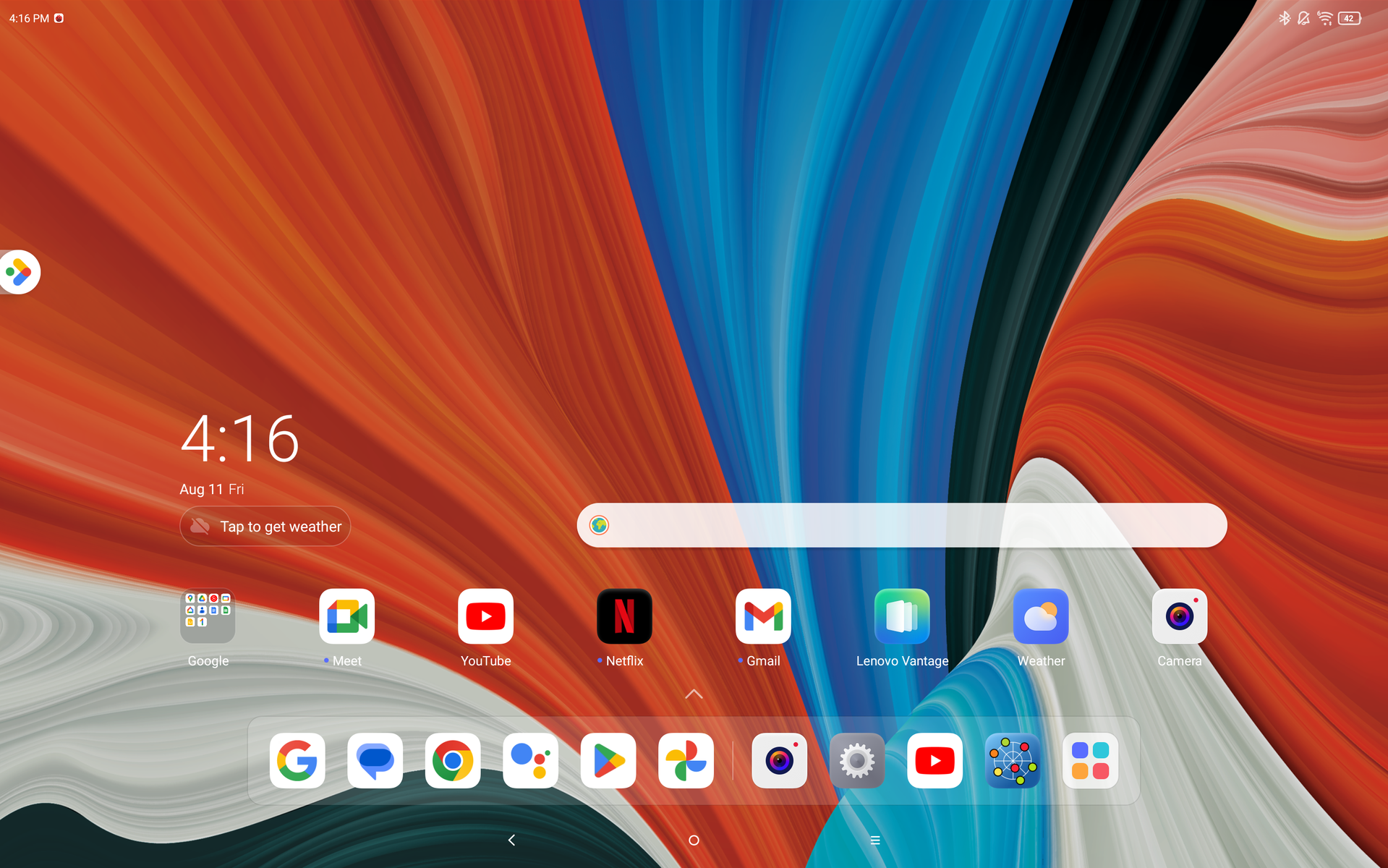
Task: Tap the floating Google widget on left edge
Action: 20,273
